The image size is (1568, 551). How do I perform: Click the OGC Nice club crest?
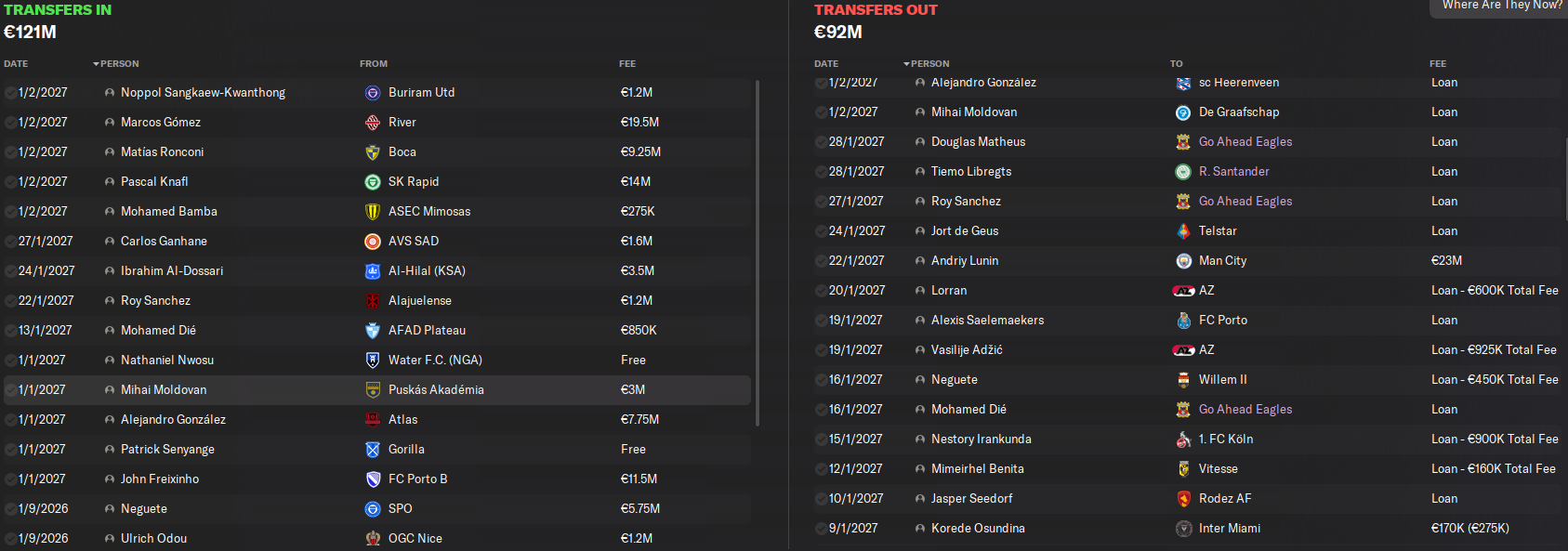pos(373,539)
